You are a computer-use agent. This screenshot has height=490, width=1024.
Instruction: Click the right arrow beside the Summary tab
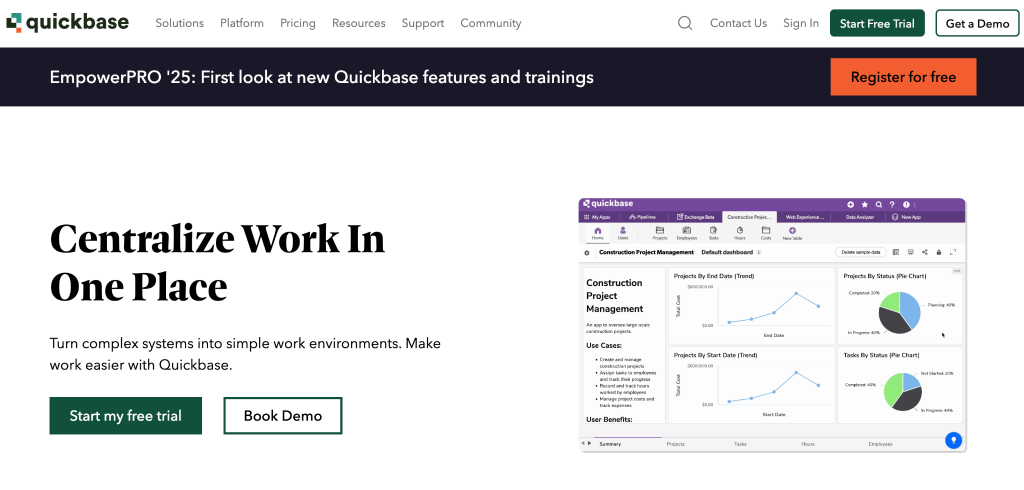point(590,444)
